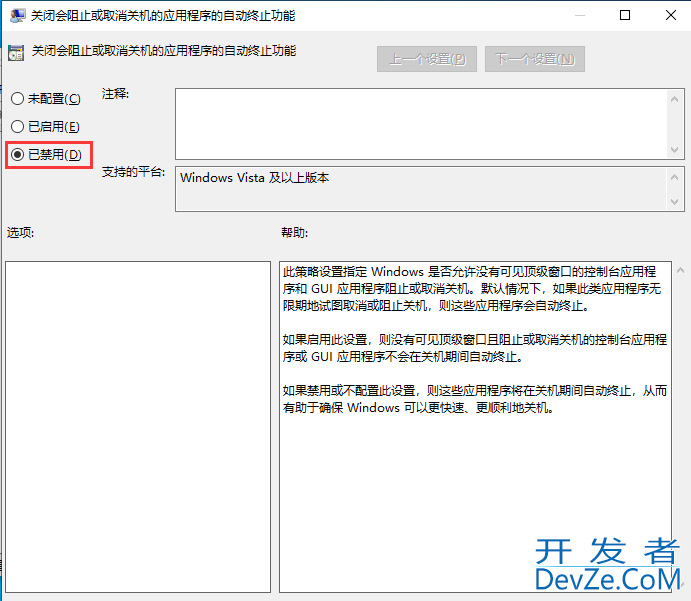Click the comment box scroll down arrow
This screenshot has height=601, width=691.
[x=674, y=150]
